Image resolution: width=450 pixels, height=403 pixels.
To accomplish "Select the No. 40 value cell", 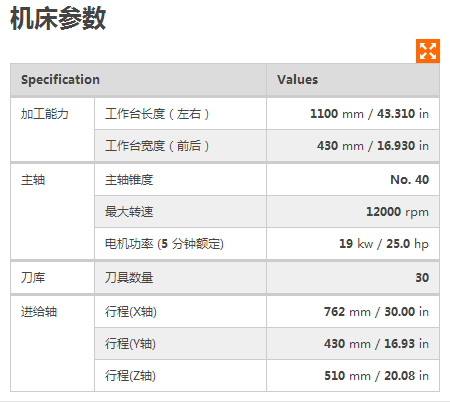I will point(353,180).
